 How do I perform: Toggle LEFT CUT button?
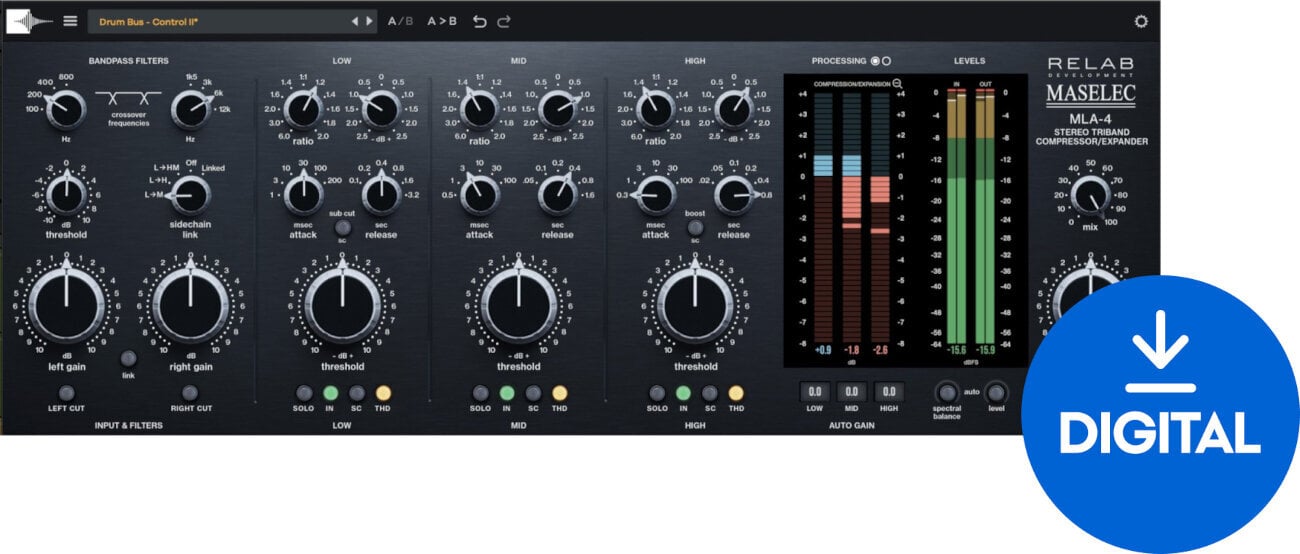tap(66, 393)
